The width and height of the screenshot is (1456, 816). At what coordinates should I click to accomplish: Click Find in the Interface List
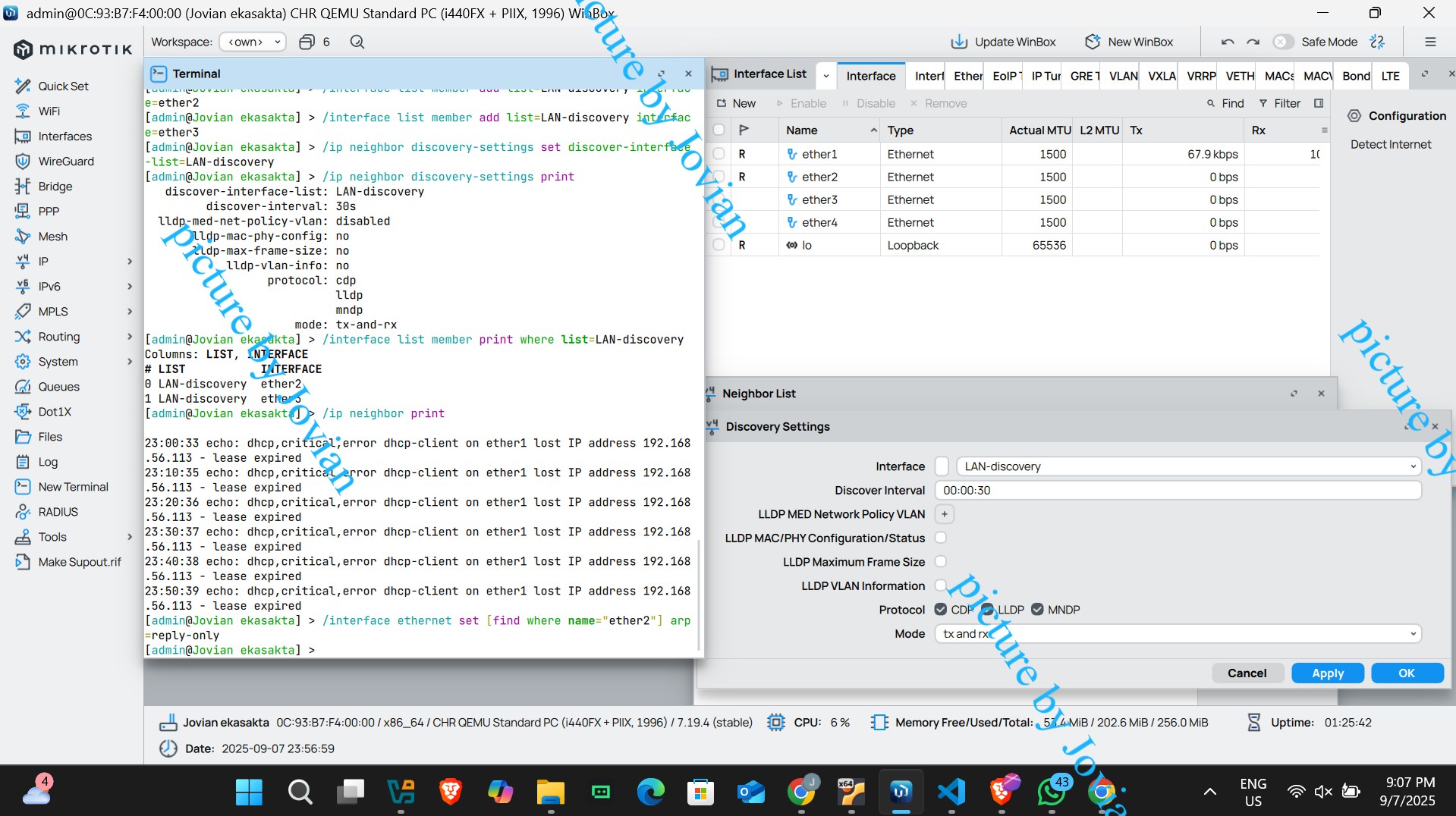(1225, 103)
